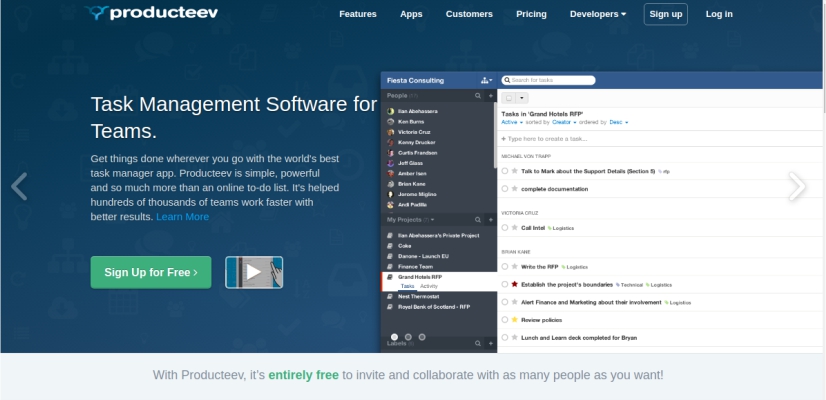Click the Logistics label on 'Call Intel'
This screenshot has height=400, width=826.
tap(561, 228)
